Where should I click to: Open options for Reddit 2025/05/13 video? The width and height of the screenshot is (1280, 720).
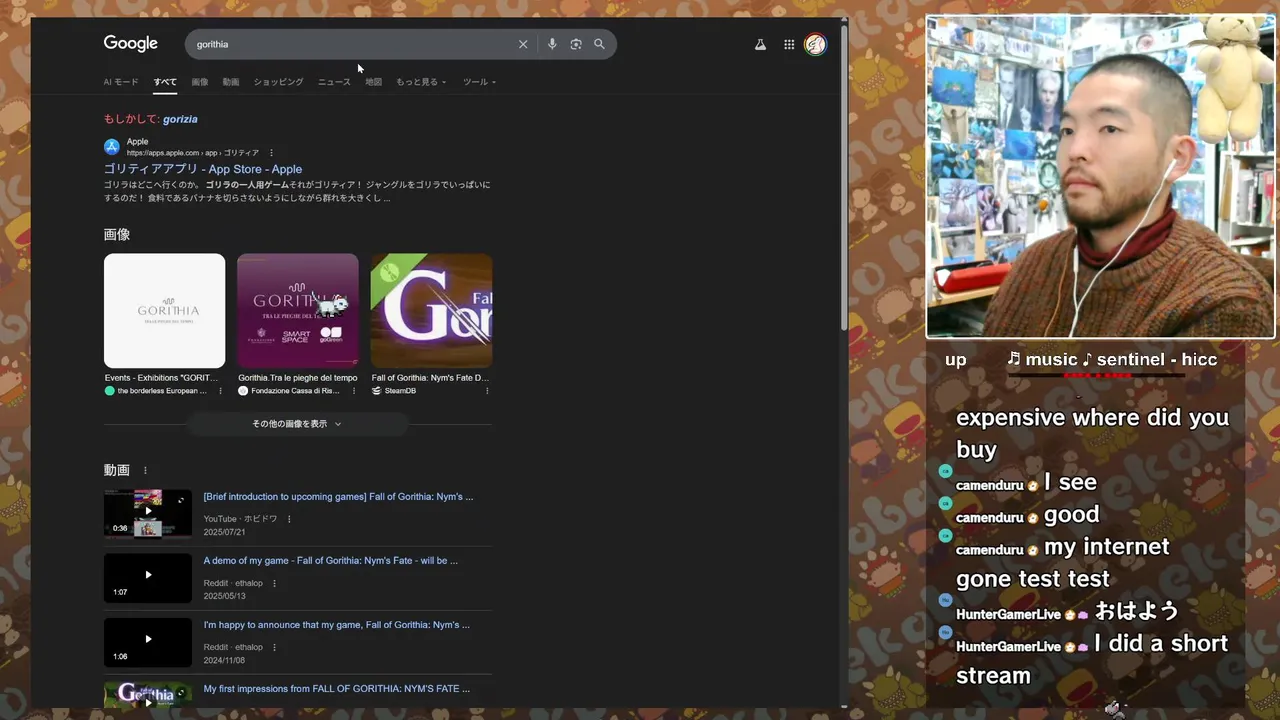pyautogui.click(x=274, y=583)
